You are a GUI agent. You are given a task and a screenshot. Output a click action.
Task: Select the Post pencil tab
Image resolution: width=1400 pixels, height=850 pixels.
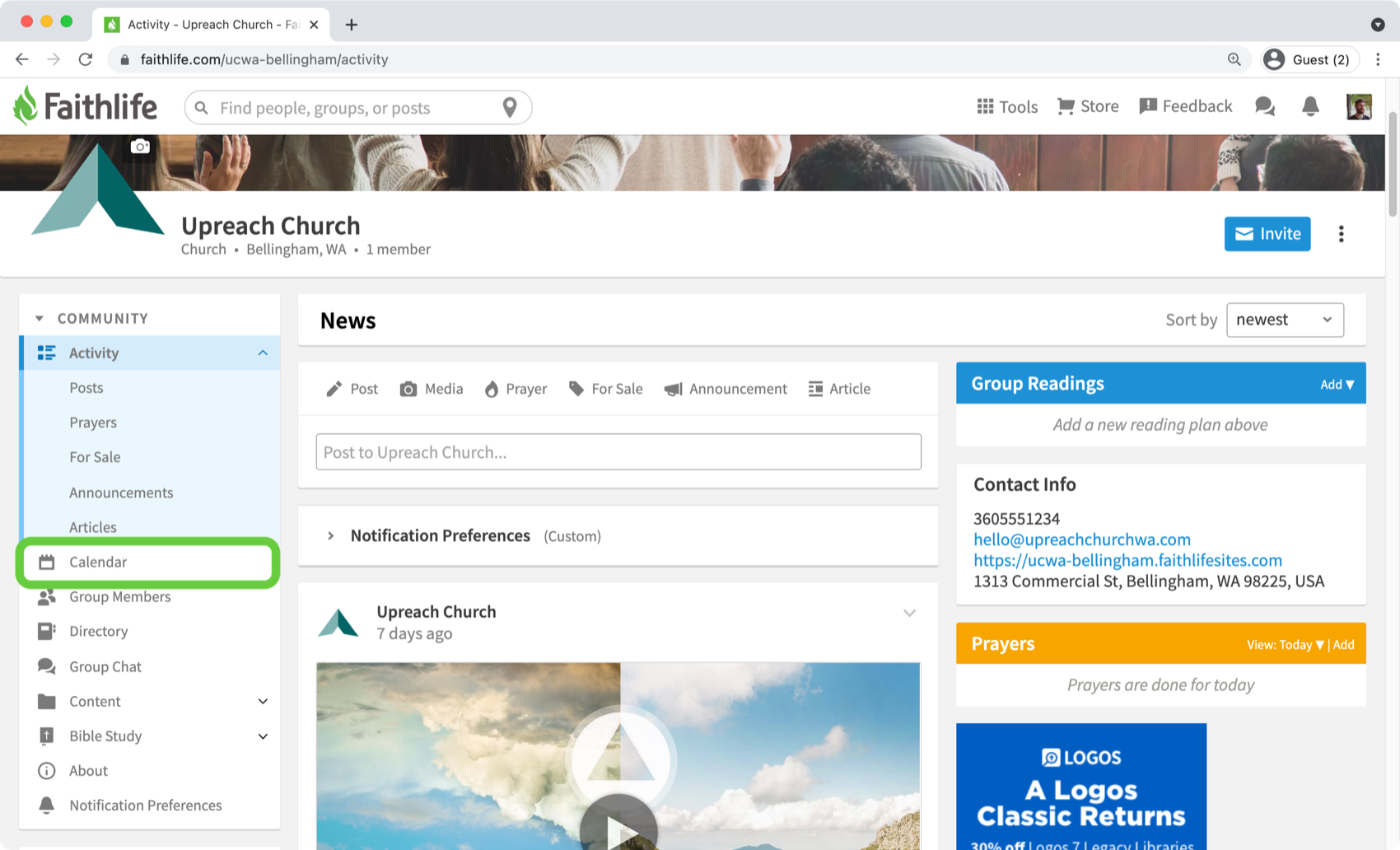tap(352, 389)
